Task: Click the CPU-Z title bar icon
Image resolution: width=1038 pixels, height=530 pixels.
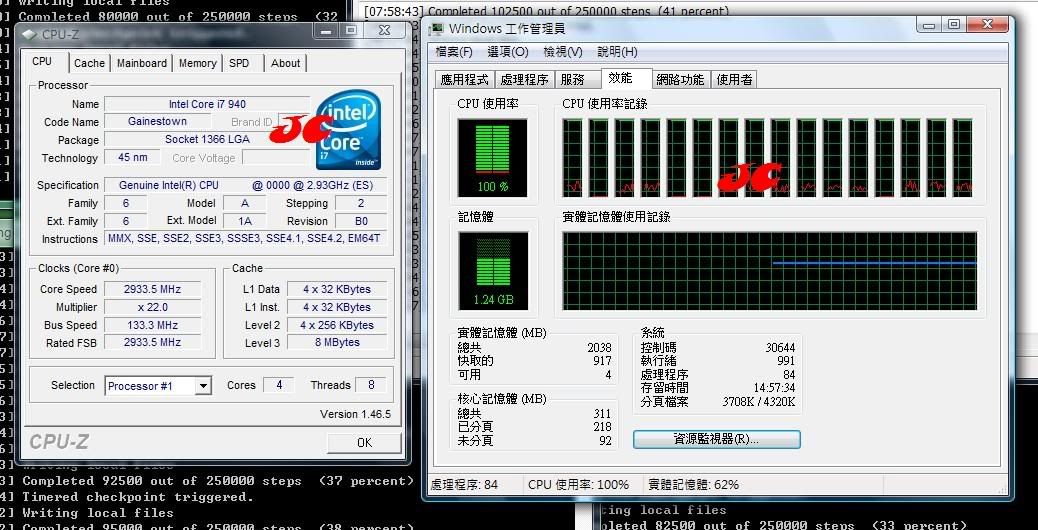Action: coord(30,34)
